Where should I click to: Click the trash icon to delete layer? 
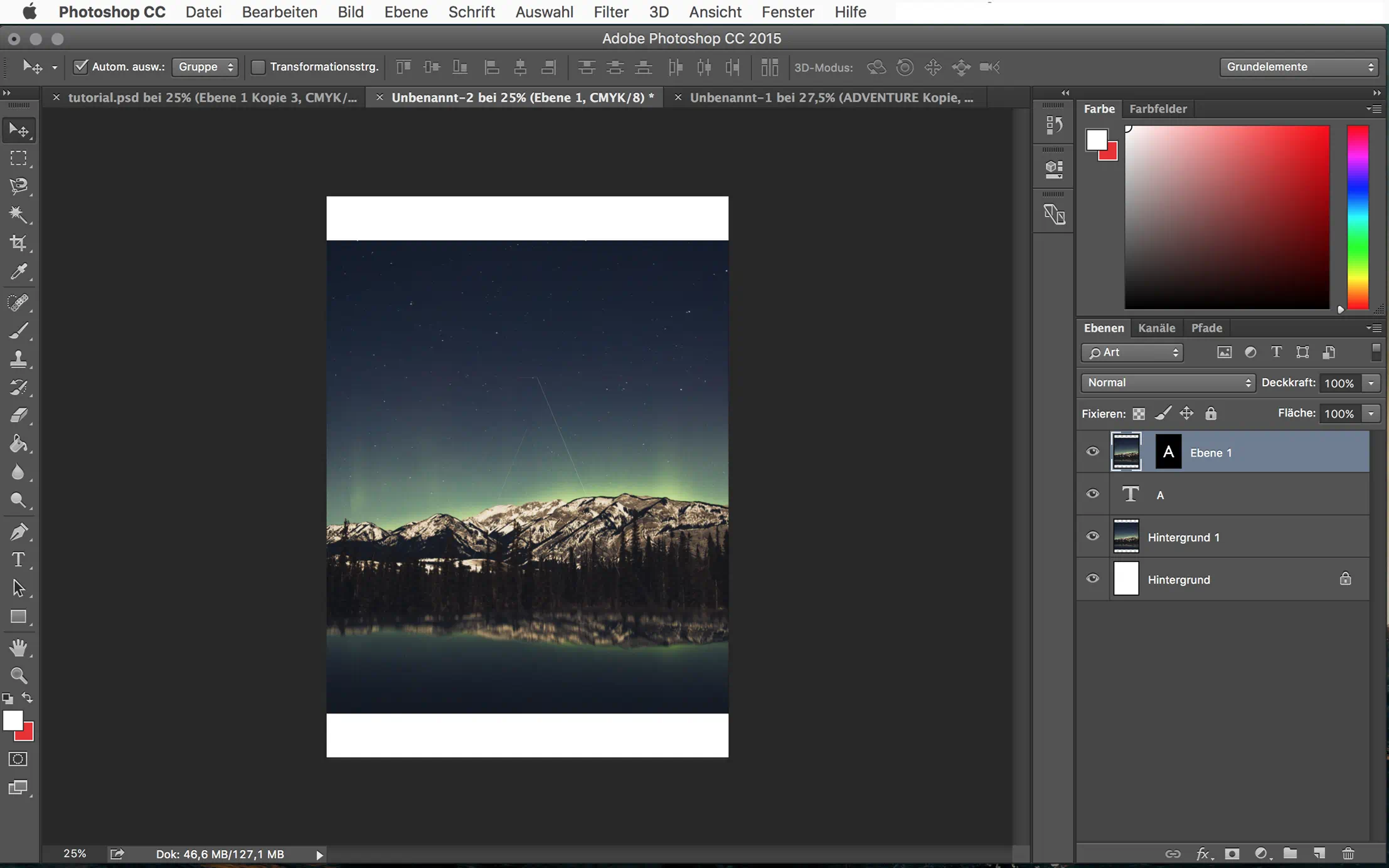1348,854
